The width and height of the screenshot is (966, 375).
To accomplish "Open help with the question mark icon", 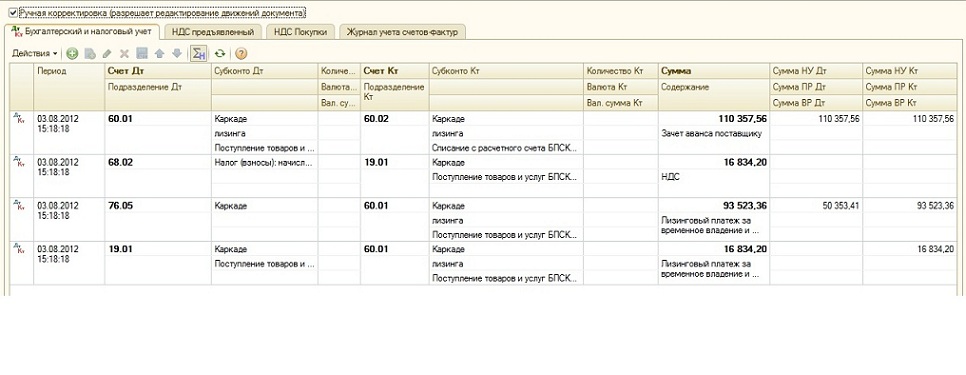I will 242,54.
